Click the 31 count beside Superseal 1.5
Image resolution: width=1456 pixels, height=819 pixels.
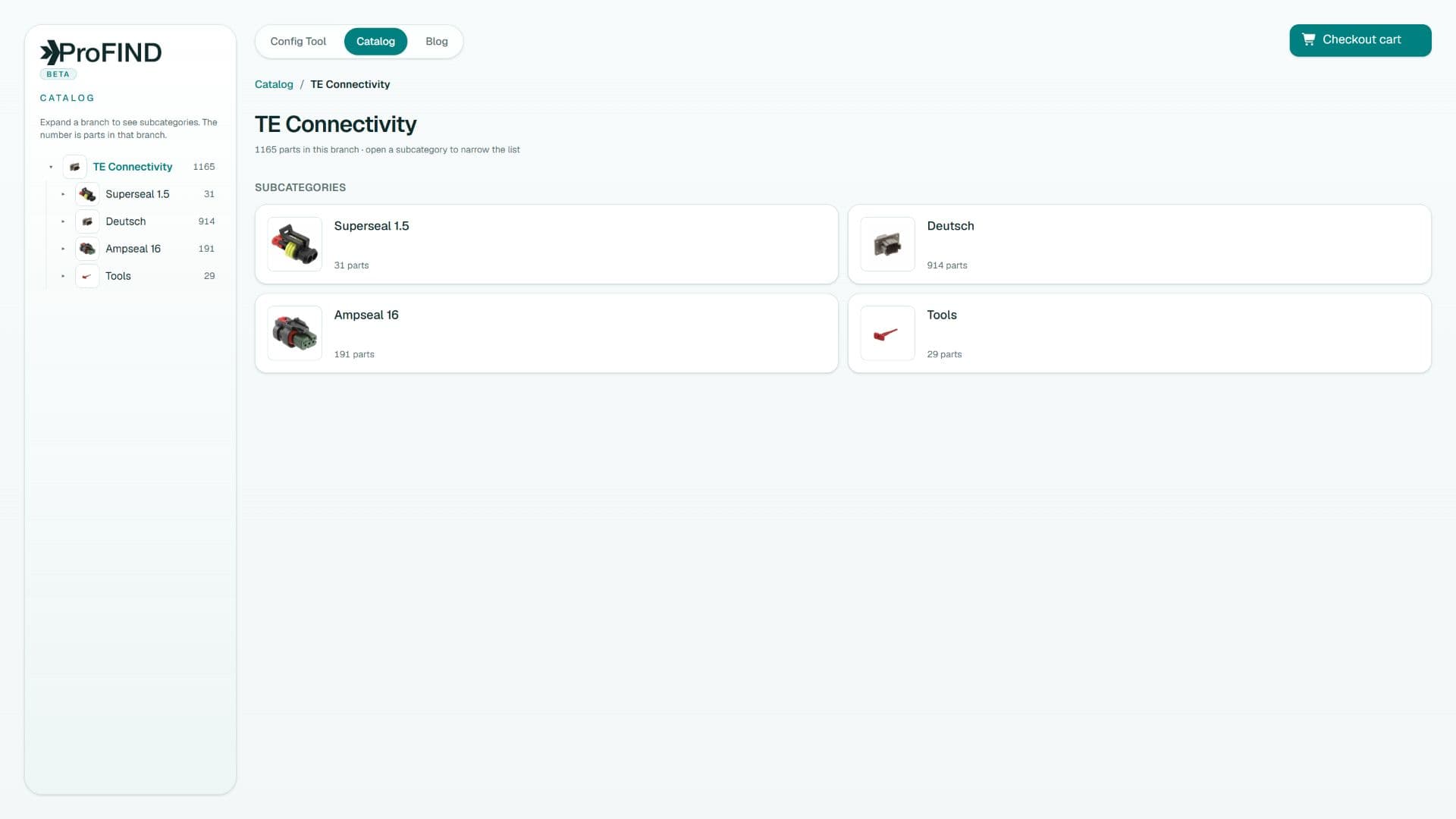[209, 194]
